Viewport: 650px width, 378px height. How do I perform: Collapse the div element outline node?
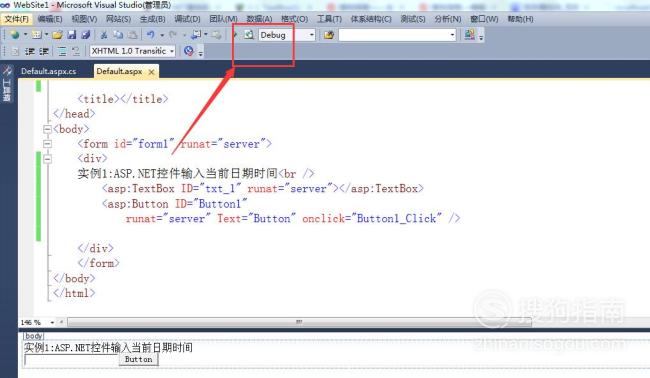point(47,159)
